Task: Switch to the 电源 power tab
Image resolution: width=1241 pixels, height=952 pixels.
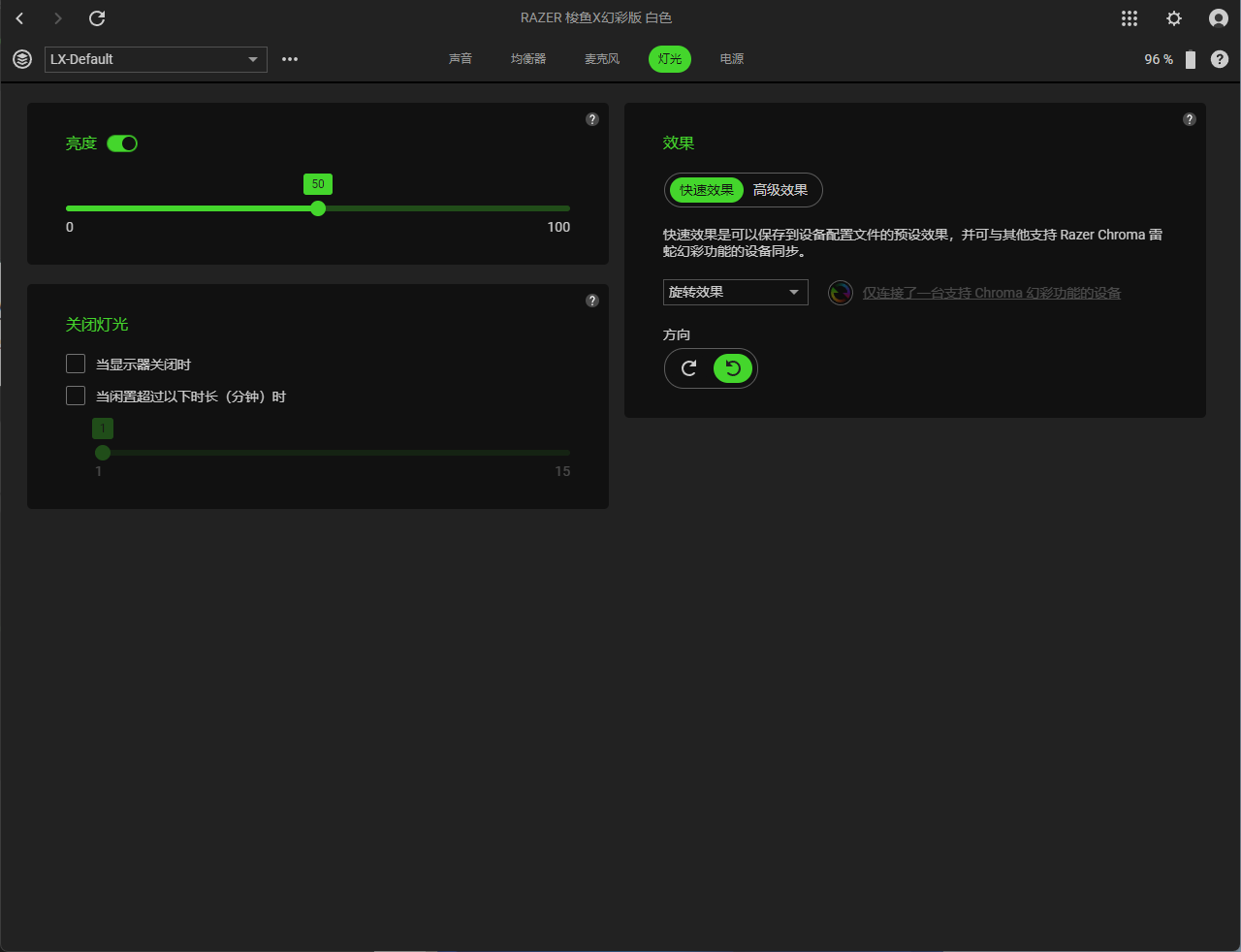Action: [732, 59]
